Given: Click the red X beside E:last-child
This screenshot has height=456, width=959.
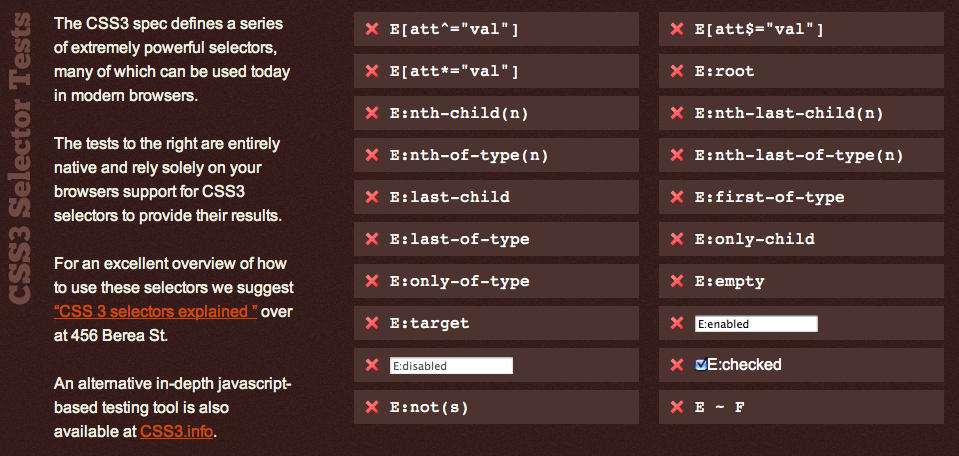Looking at the screenshot, I should (x=371, y=197).
